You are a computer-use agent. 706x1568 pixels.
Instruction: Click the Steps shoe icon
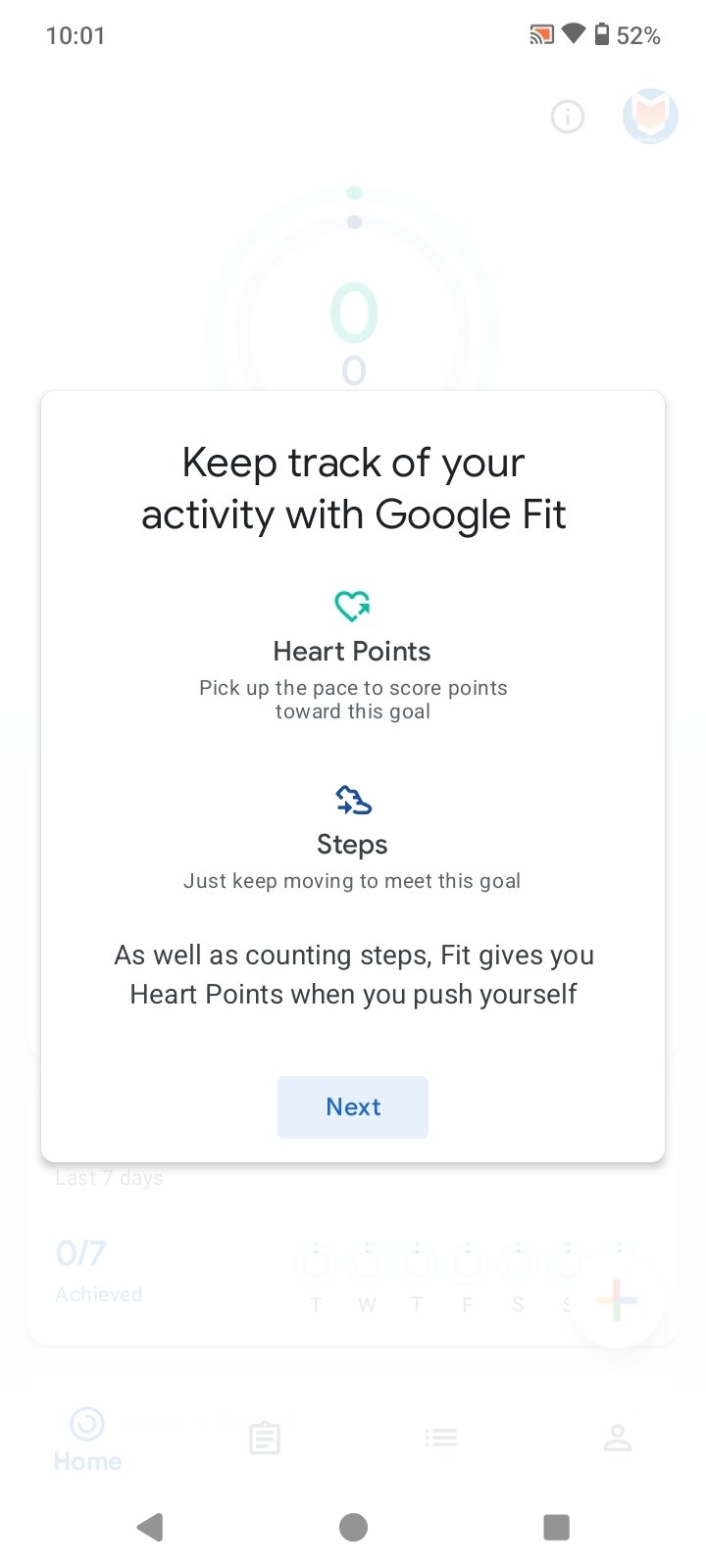(353, 800)
